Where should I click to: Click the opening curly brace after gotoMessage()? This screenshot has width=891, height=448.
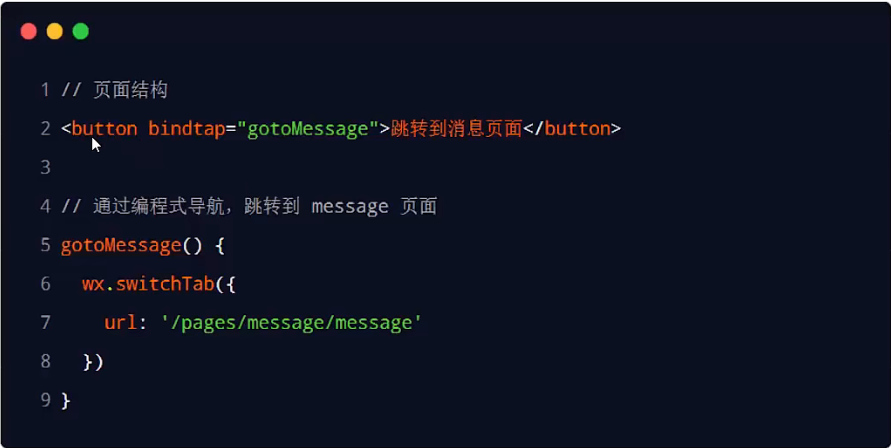[220, 246]
